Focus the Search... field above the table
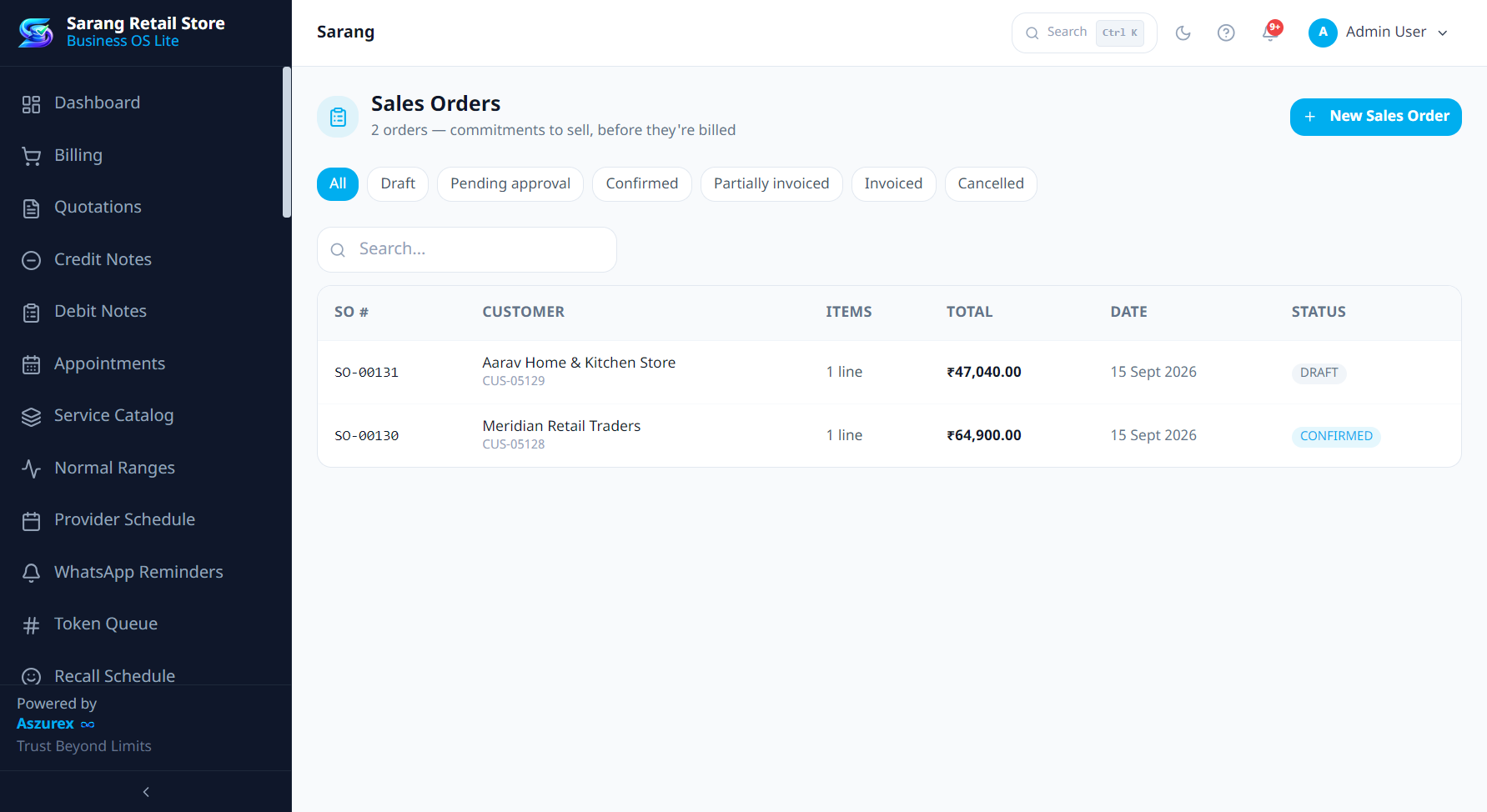The image size is (1487, 812). tap(467, 249)
